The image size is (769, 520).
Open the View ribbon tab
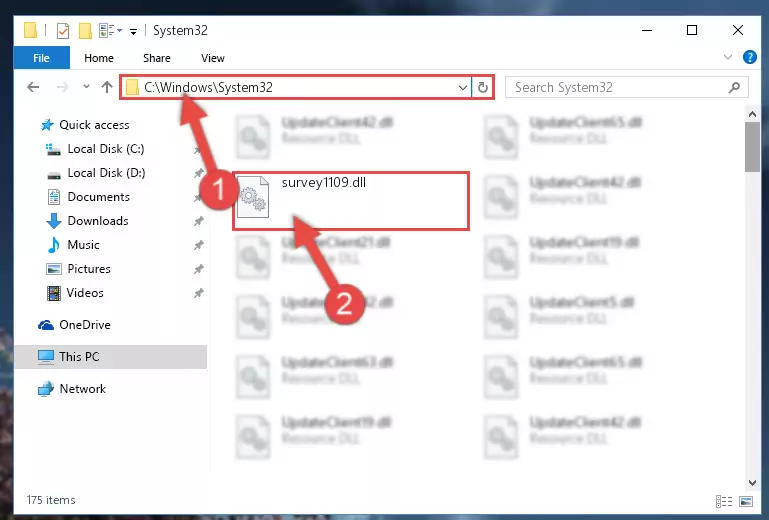click(x=212, y=58)
